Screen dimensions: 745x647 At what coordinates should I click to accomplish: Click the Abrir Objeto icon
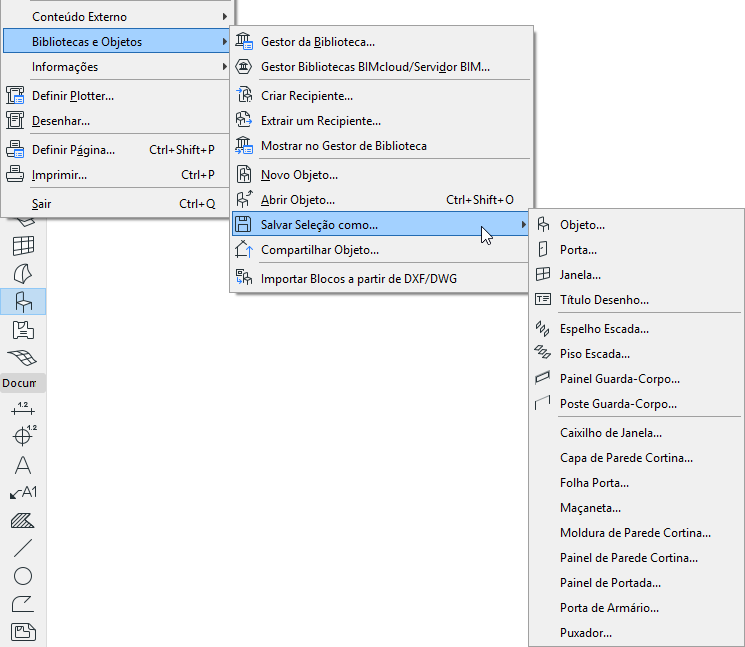click(244, 199)
